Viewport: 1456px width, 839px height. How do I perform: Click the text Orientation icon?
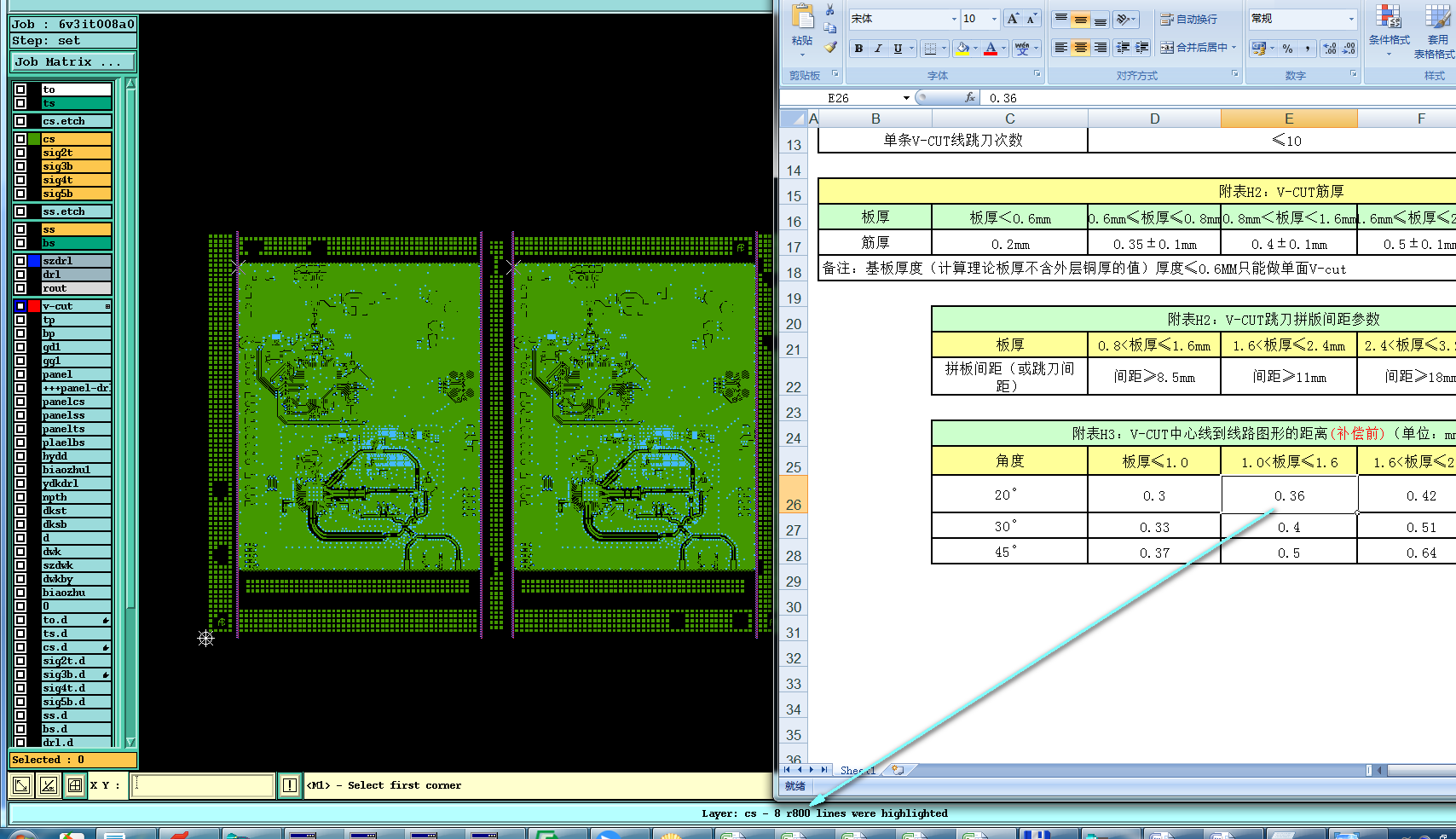(1124, 19)
